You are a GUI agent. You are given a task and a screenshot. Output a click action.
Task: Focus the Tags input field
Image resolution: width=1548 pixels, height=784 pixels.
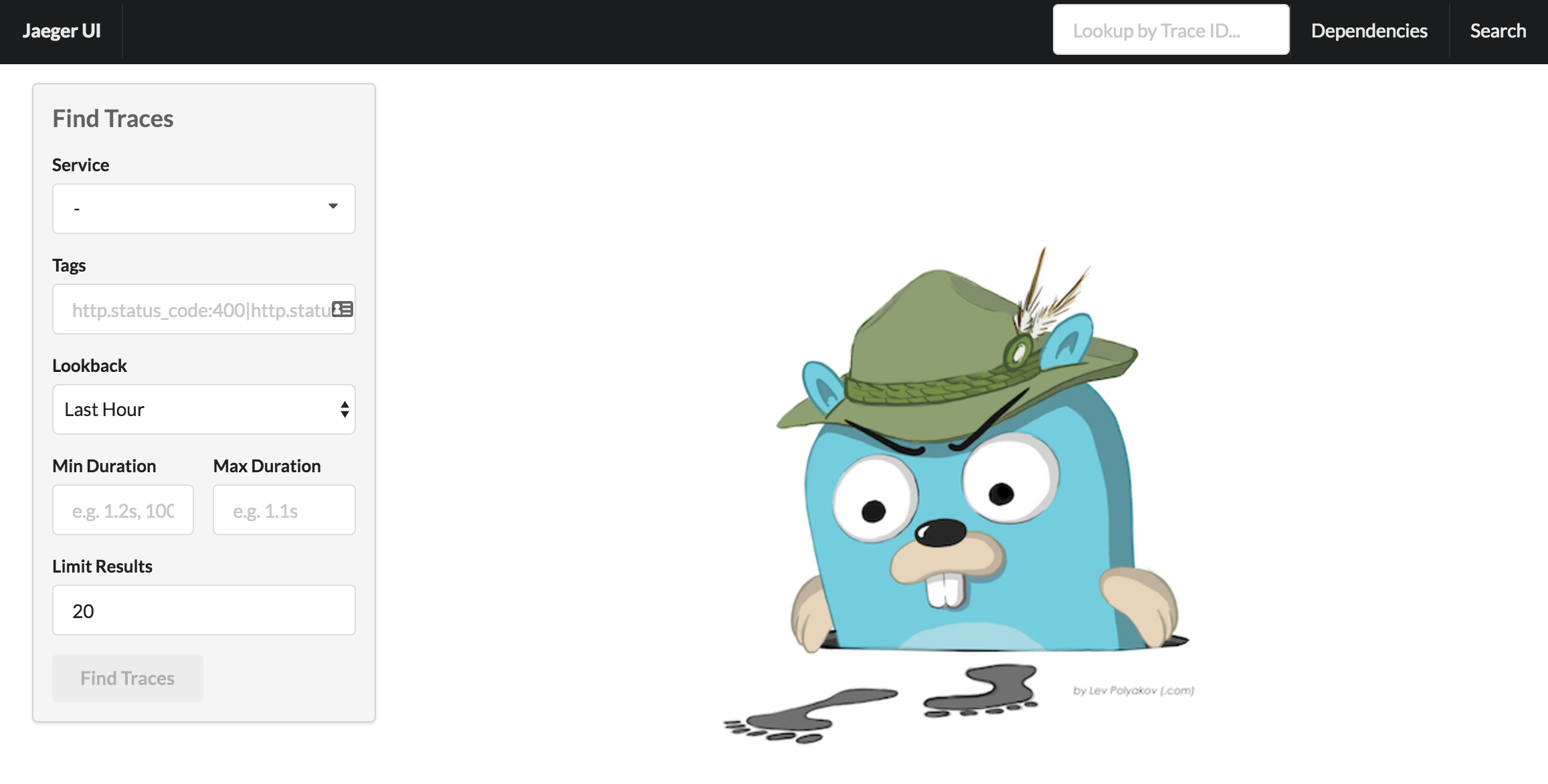pyautogui.click(x=204, y=309)
